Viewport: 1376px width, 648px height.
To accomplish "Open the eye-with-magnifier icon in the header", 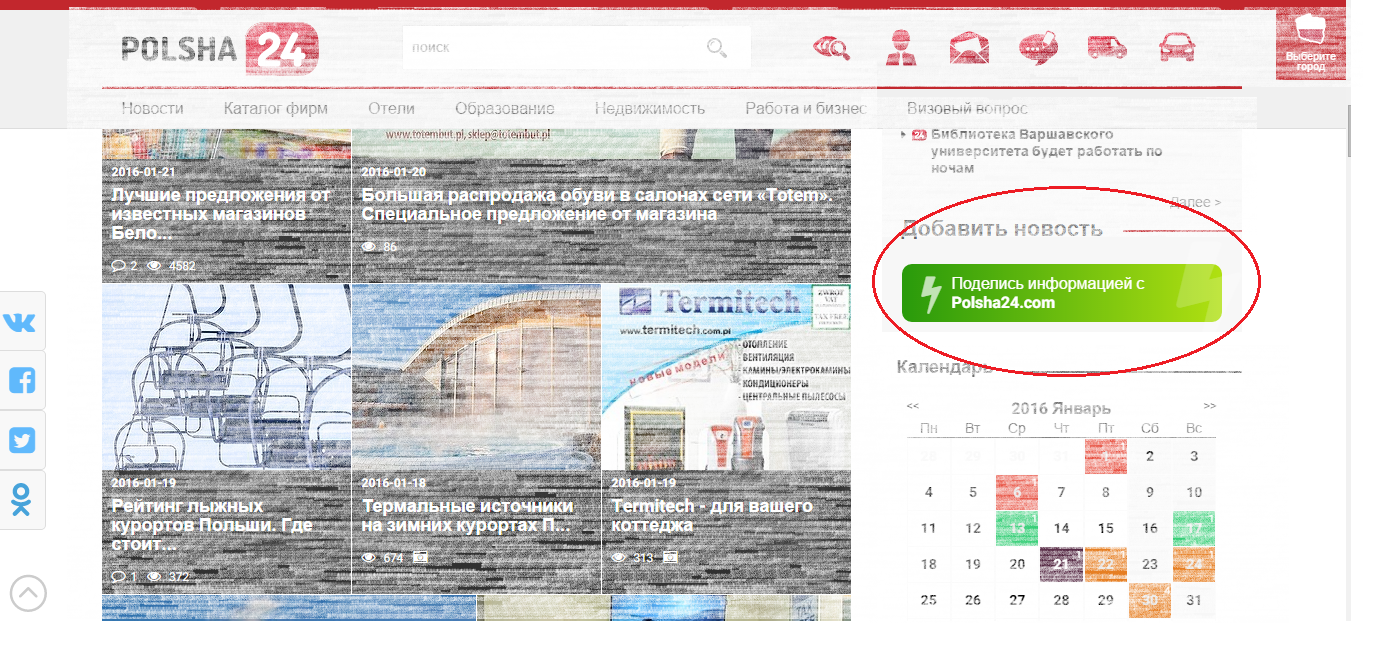I will (831, 48).
